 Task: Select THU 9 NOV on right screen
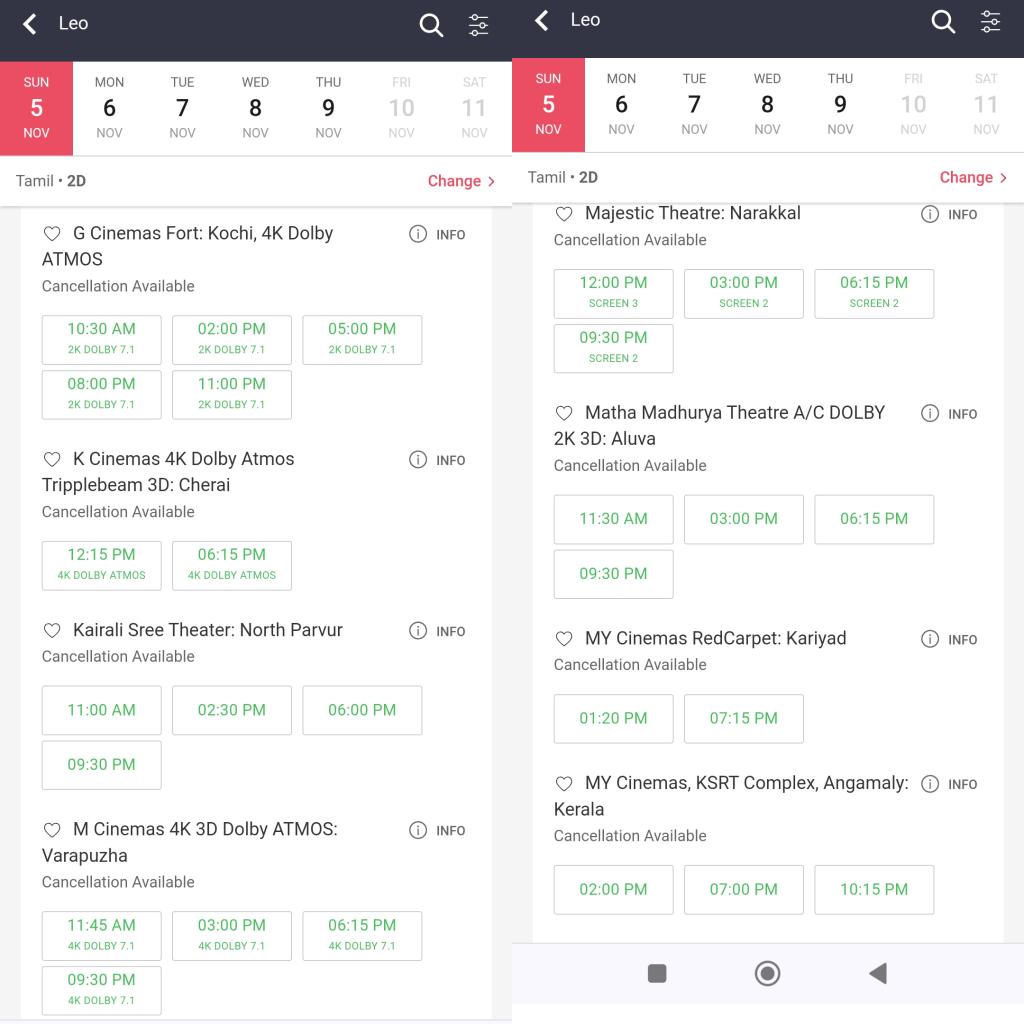(840, 104)
